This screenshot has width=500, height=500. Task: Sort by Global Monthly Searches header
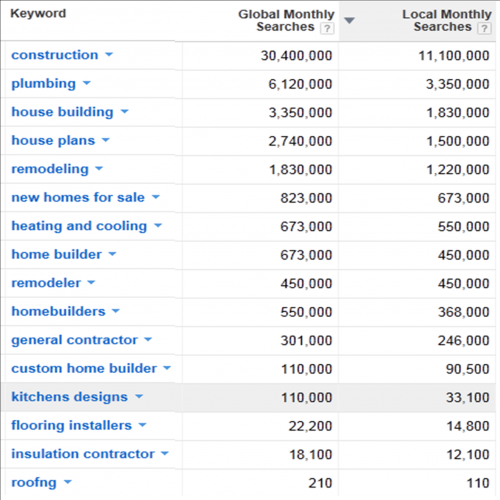(286, 20)
